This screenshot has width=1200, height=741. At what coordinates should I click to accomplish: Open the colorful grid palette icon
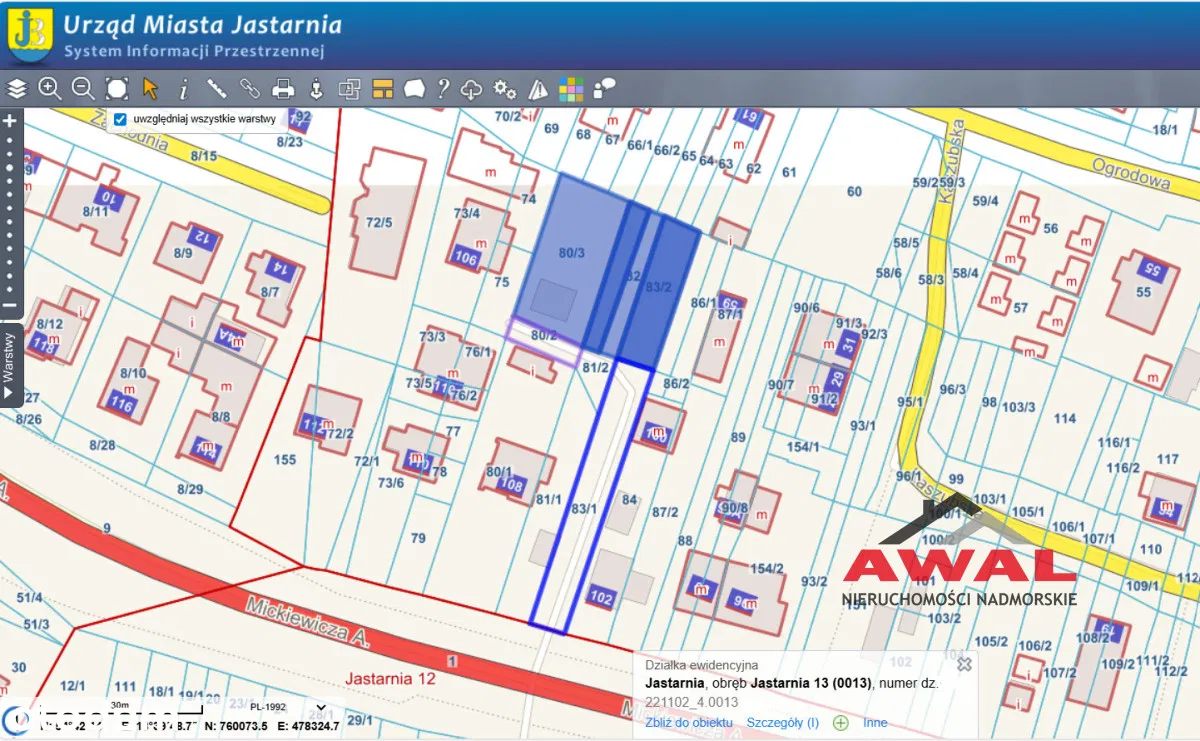(x=571, y=89)
